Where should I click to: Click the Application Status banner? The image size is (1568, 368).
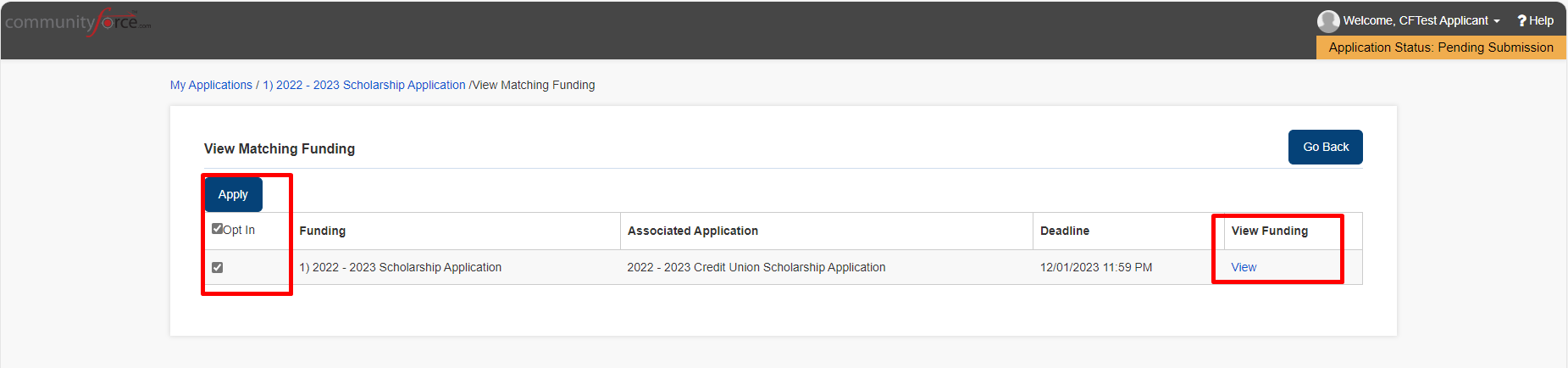tap(1441, 47)
